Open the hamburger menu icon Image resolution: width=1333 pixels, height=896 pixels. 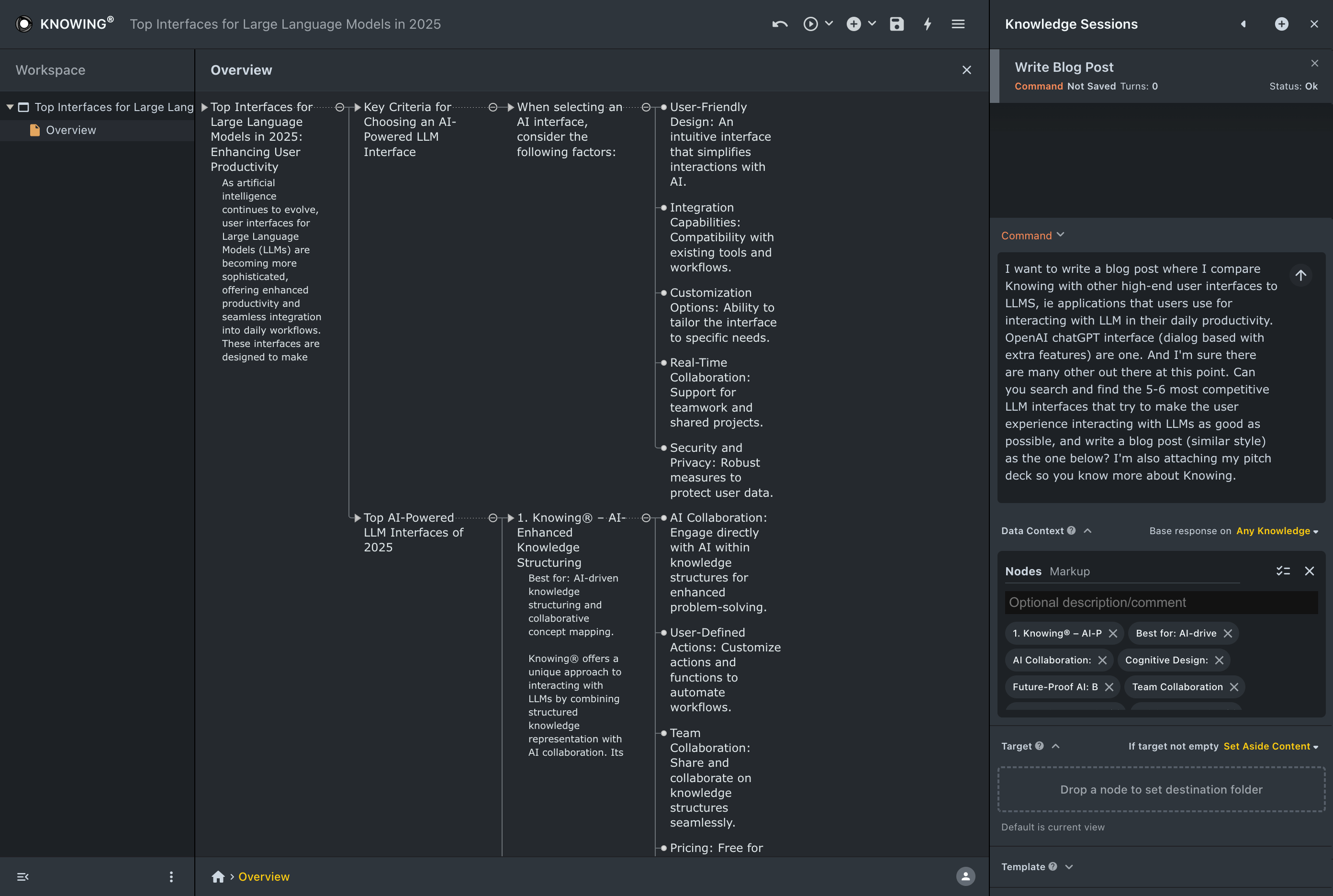click(x=958, y=24)
